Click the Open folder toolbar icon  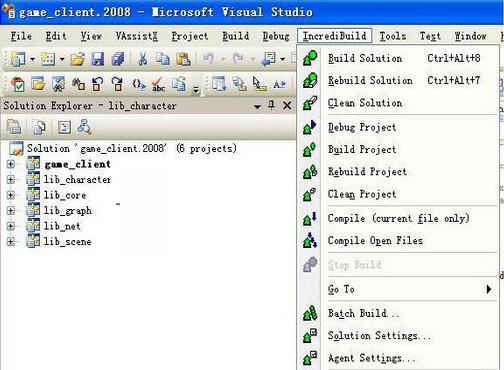pos(77,59)
